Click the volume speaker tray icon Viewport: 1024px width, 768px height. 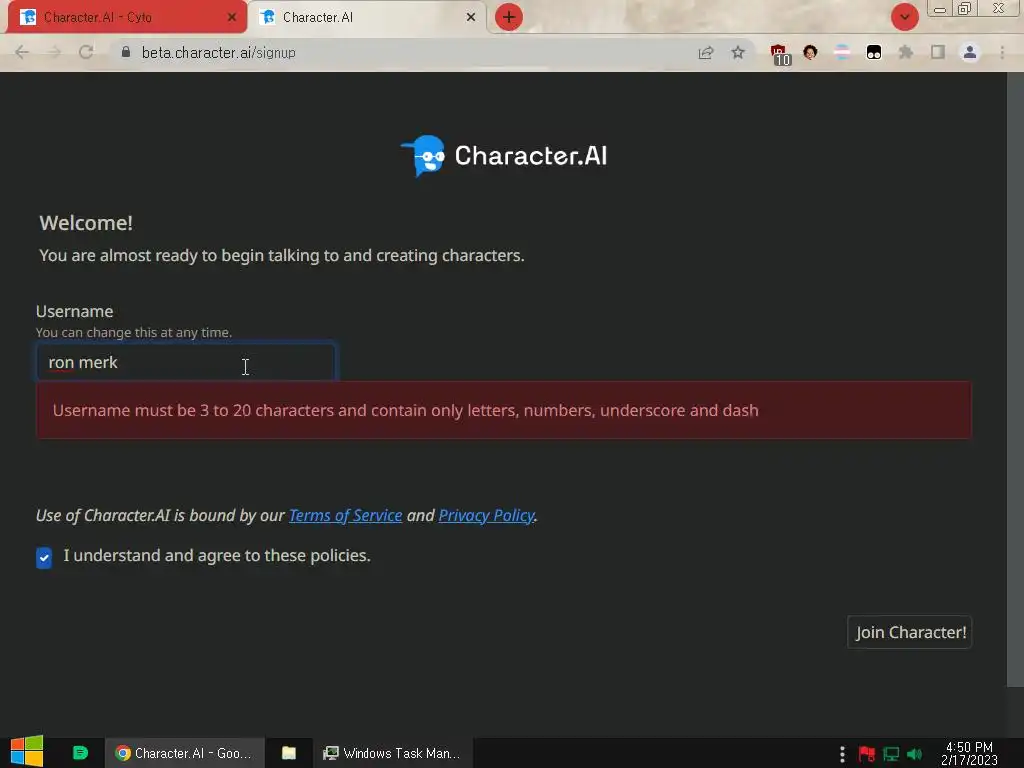point(914,754)
